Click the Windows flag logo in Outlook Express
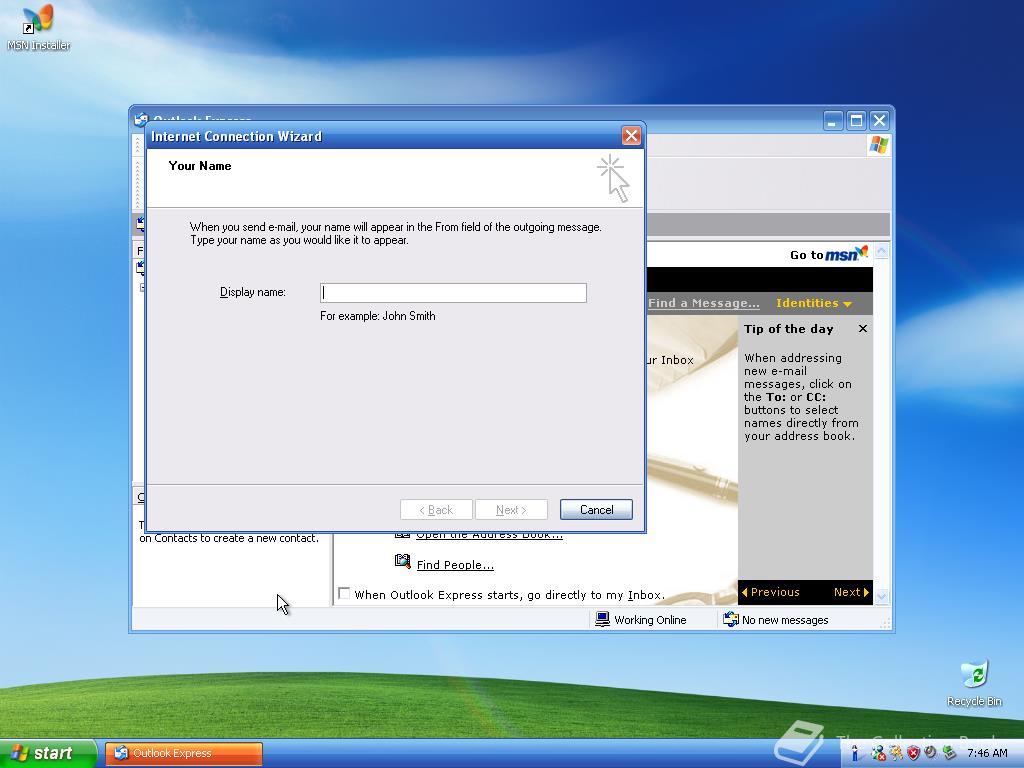1024x768 pixels. (878, 145)
